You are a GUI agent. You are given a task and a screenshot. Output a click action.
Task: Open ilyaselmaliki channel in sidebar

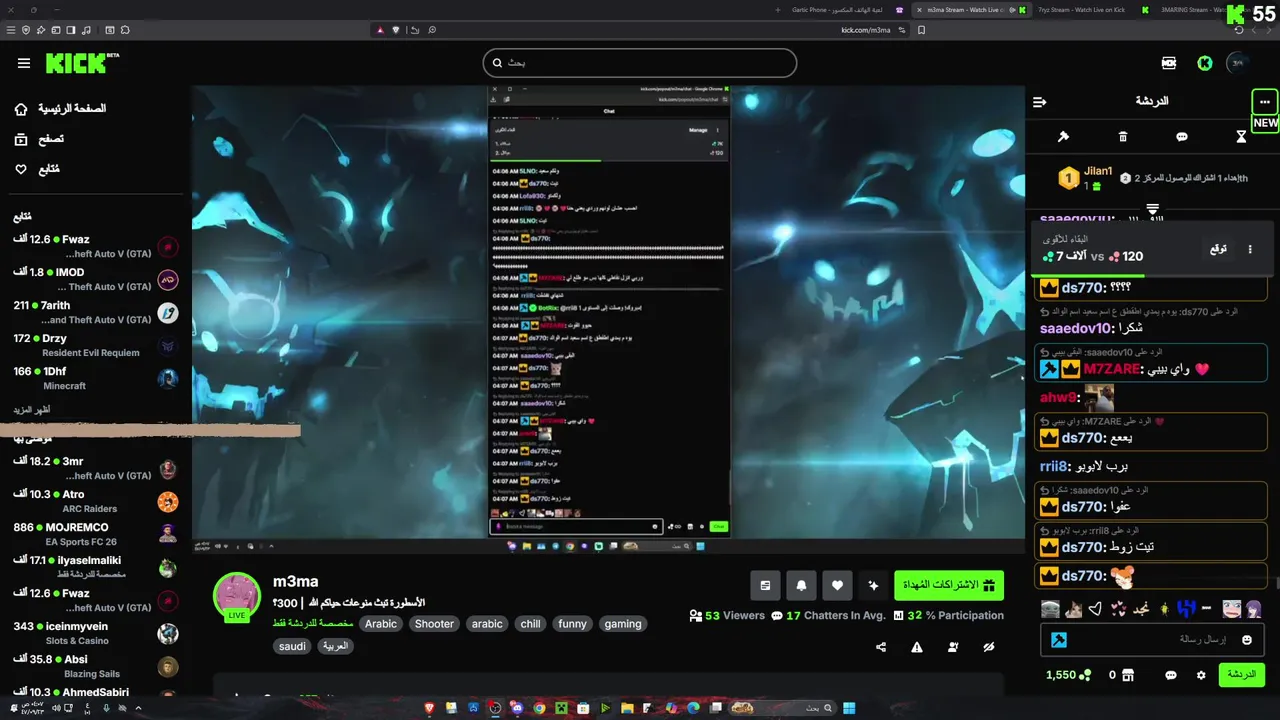coord(96,567)
